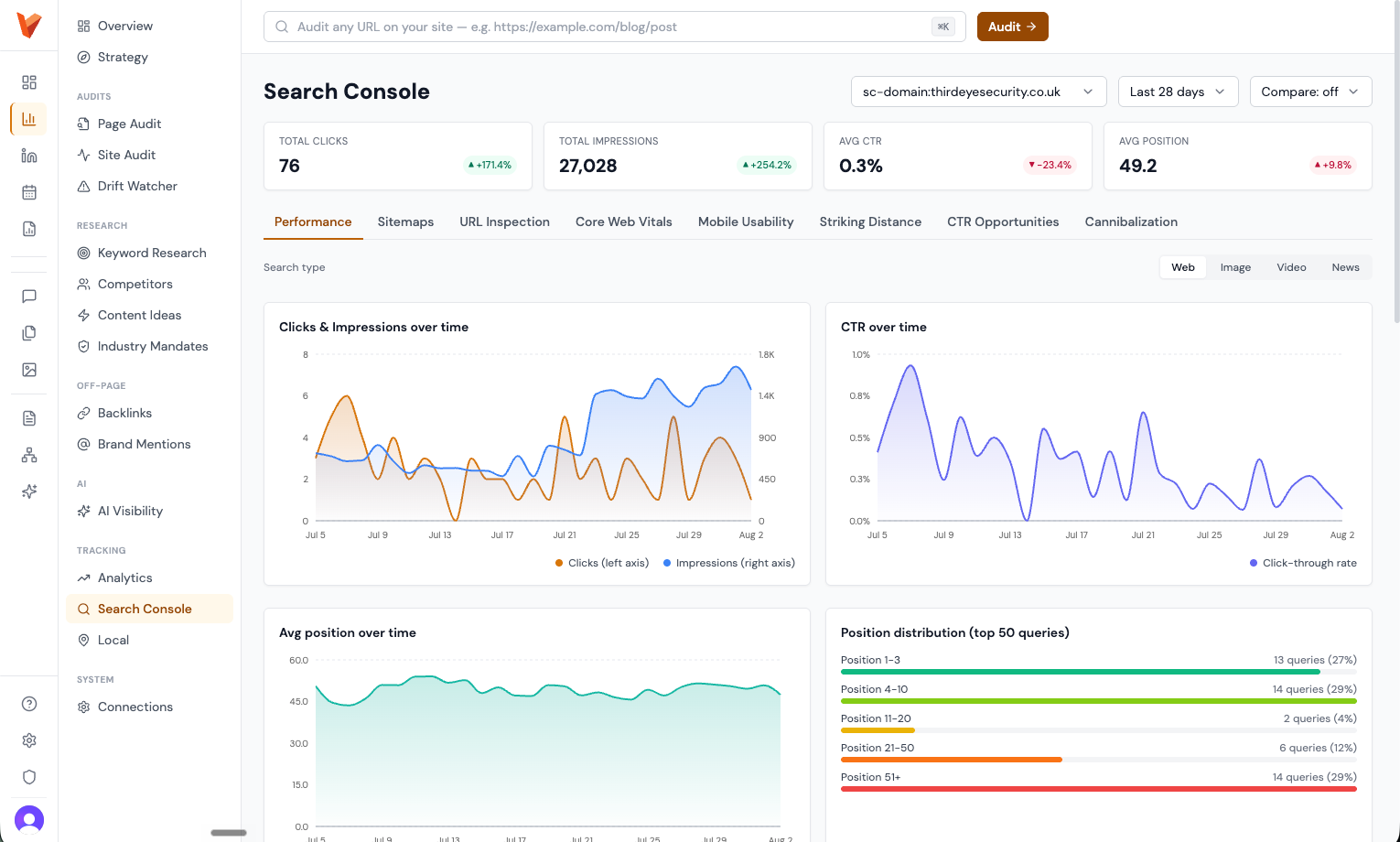
Task: Open the Last 28 days date range dropdown
Action: 1178,92
